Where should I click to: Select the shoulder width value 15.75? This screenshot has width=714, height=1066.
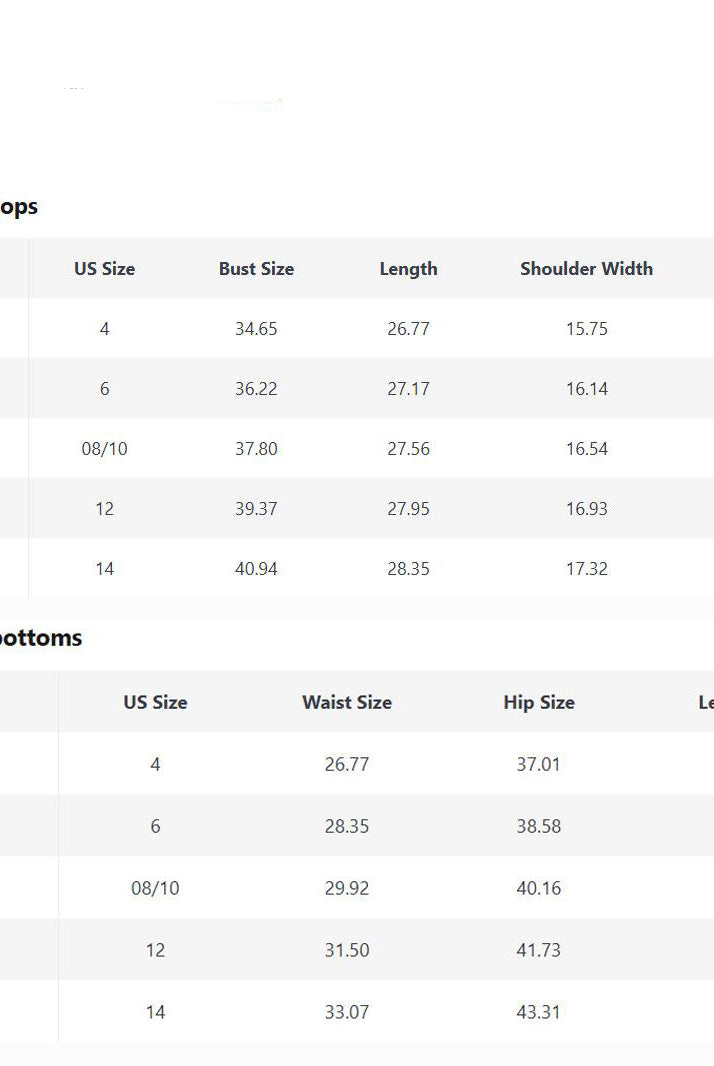tap(586, 328)
